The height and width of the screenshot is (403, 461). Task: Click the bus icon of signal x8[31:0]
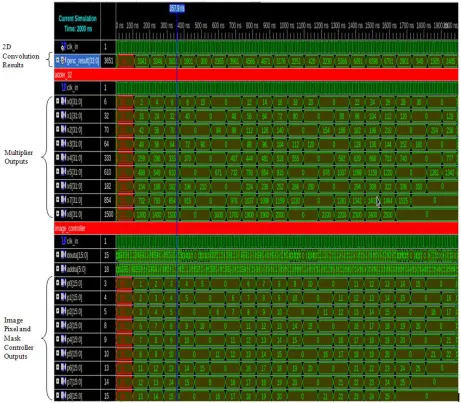point(63,214)
